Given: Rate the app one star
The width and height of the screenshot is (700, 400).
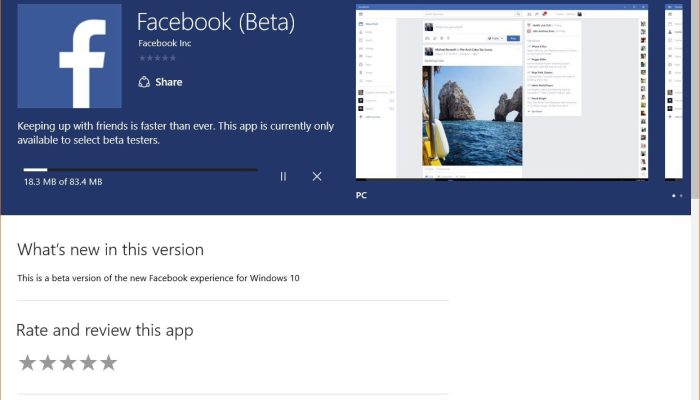Looking at the screenshot, I should [x=27, y=363].
